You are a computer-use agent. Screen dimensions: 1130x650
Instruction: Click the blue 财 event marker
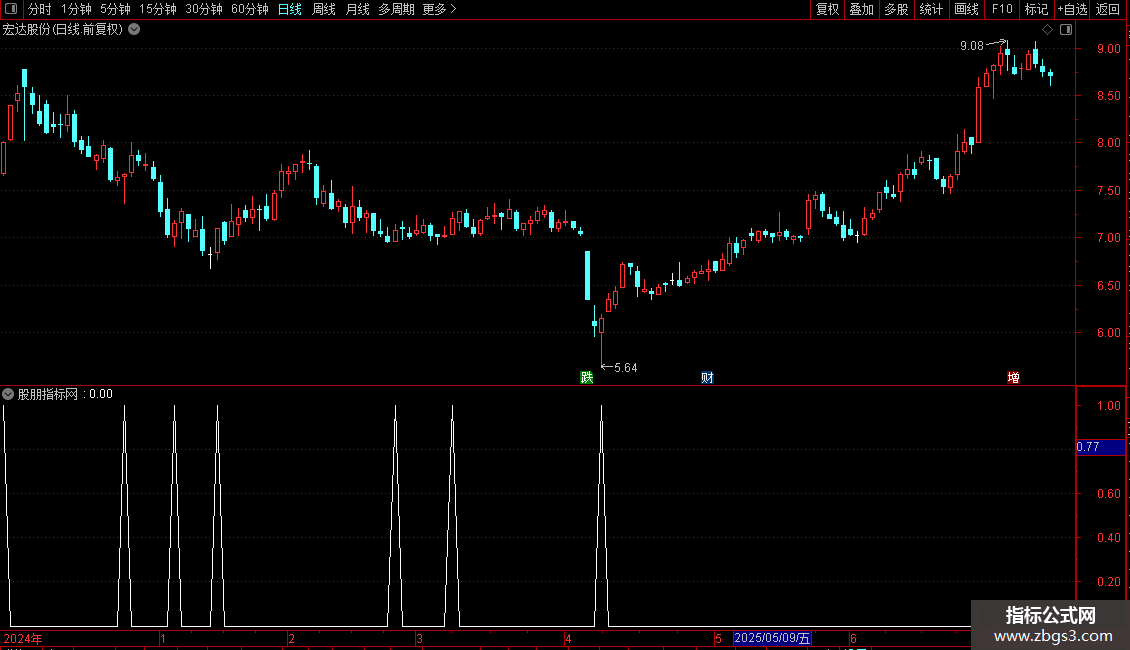[x=707, y=378]
